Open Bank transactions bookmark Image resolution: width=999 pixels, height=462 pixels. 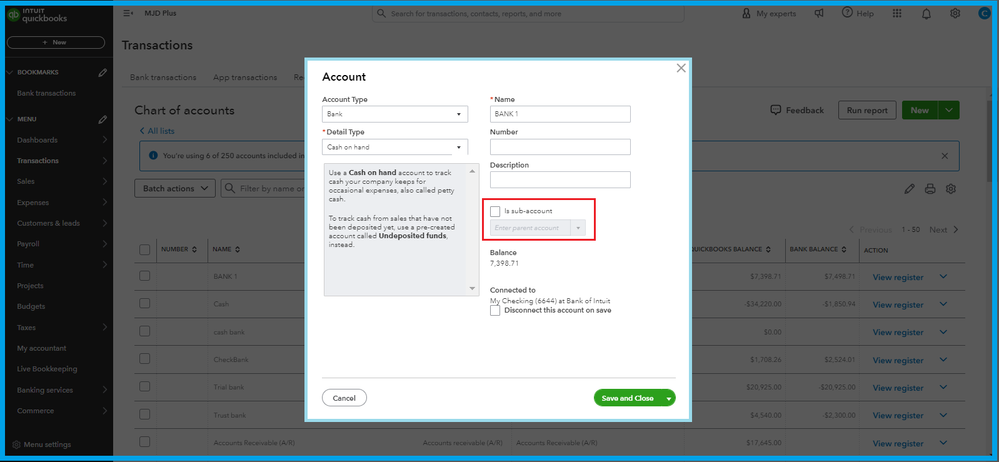[47, 93]
